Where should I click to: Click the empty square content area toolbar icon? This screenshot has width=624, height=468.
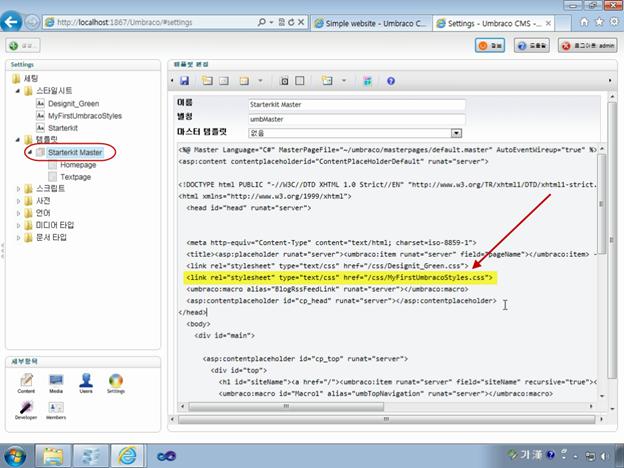click(300, 81)
